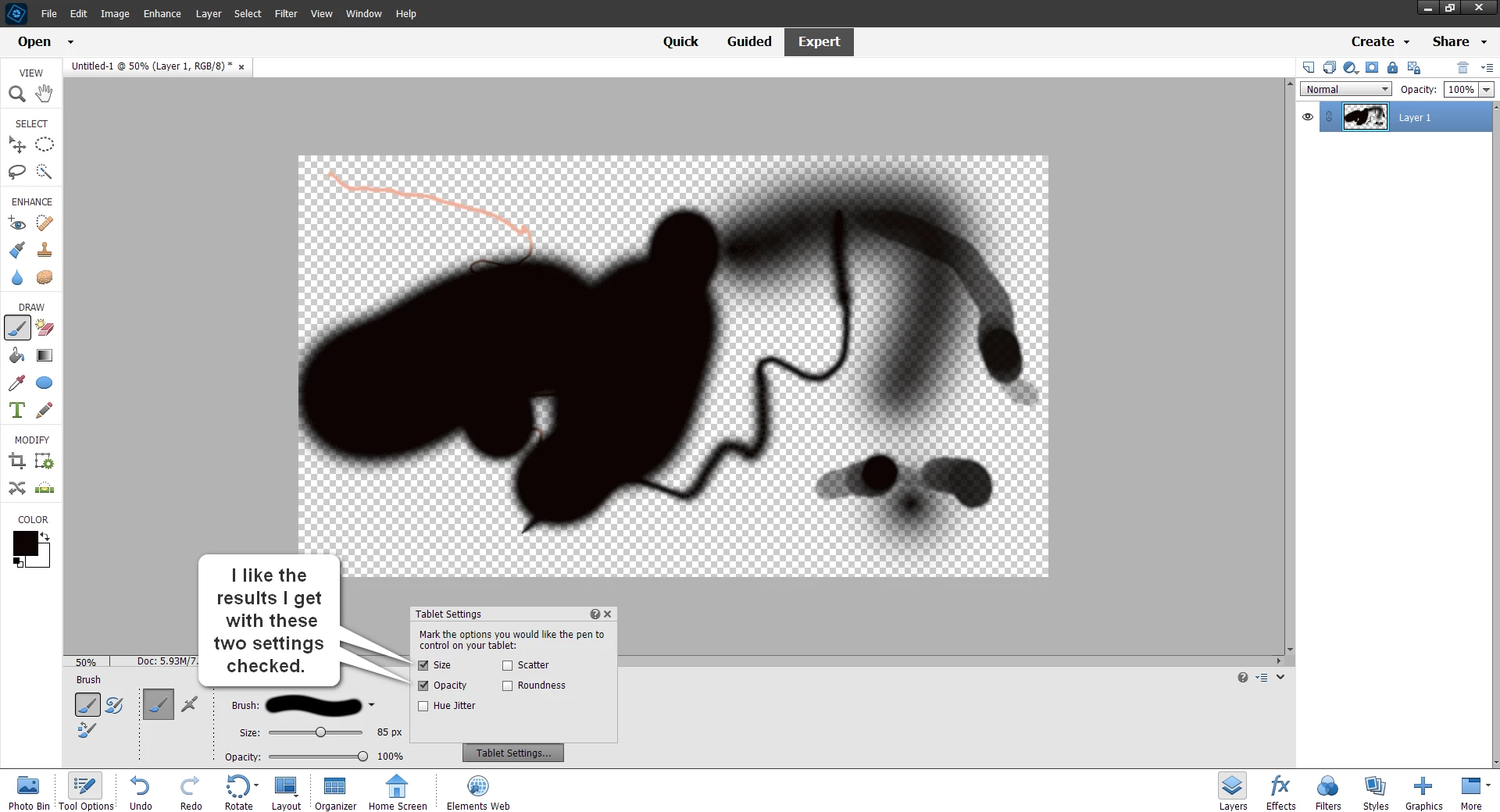Select the Straighten tool
Viewport: 1500px width, 812px height.
[x=45, y=489]
